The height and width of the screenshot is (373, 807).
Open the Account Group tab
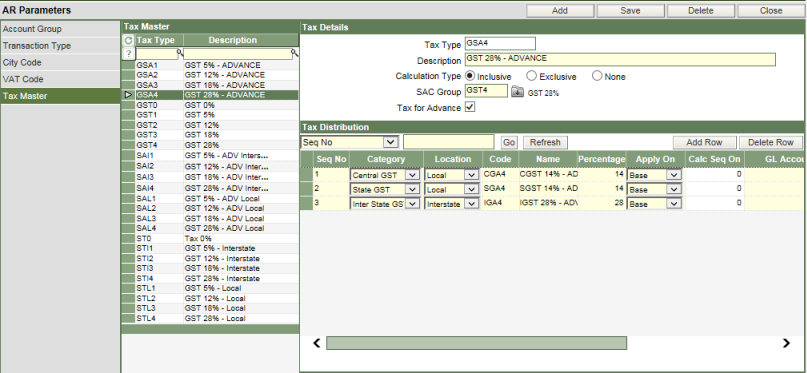[60, 29]
